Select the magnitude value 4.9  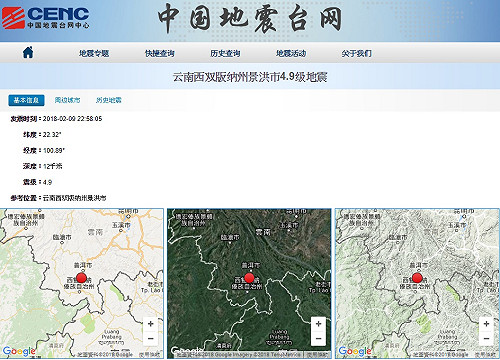point(48,182)
